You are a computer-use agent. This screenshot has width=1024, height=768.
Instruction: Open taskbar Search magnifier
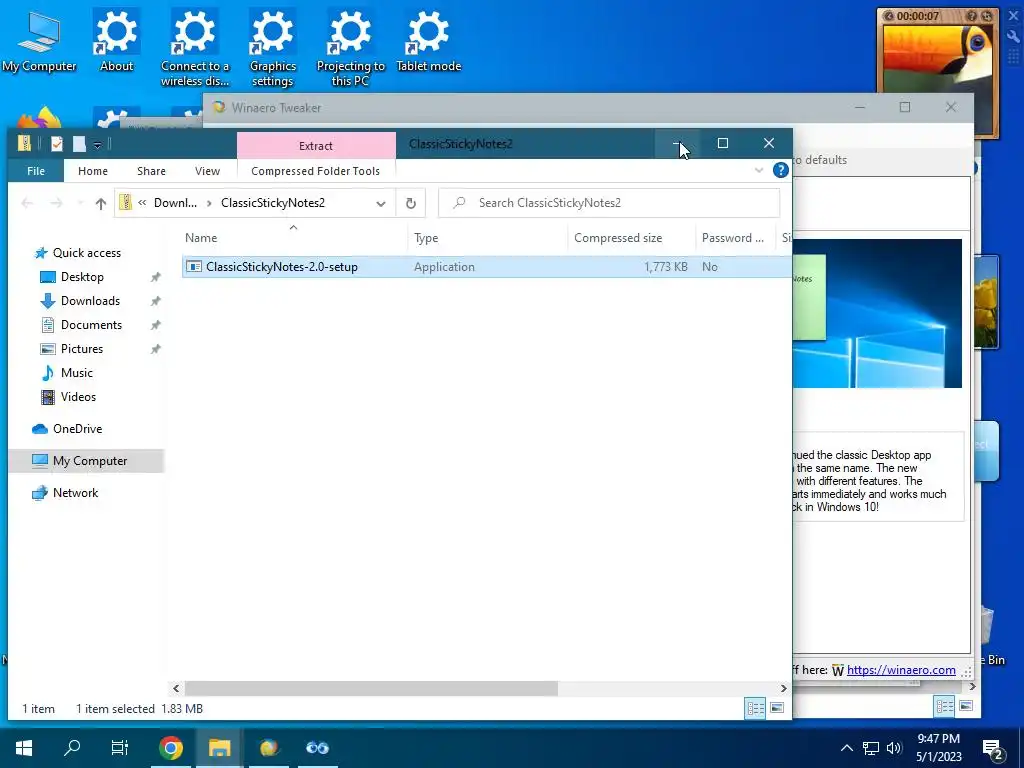(72, 748)
